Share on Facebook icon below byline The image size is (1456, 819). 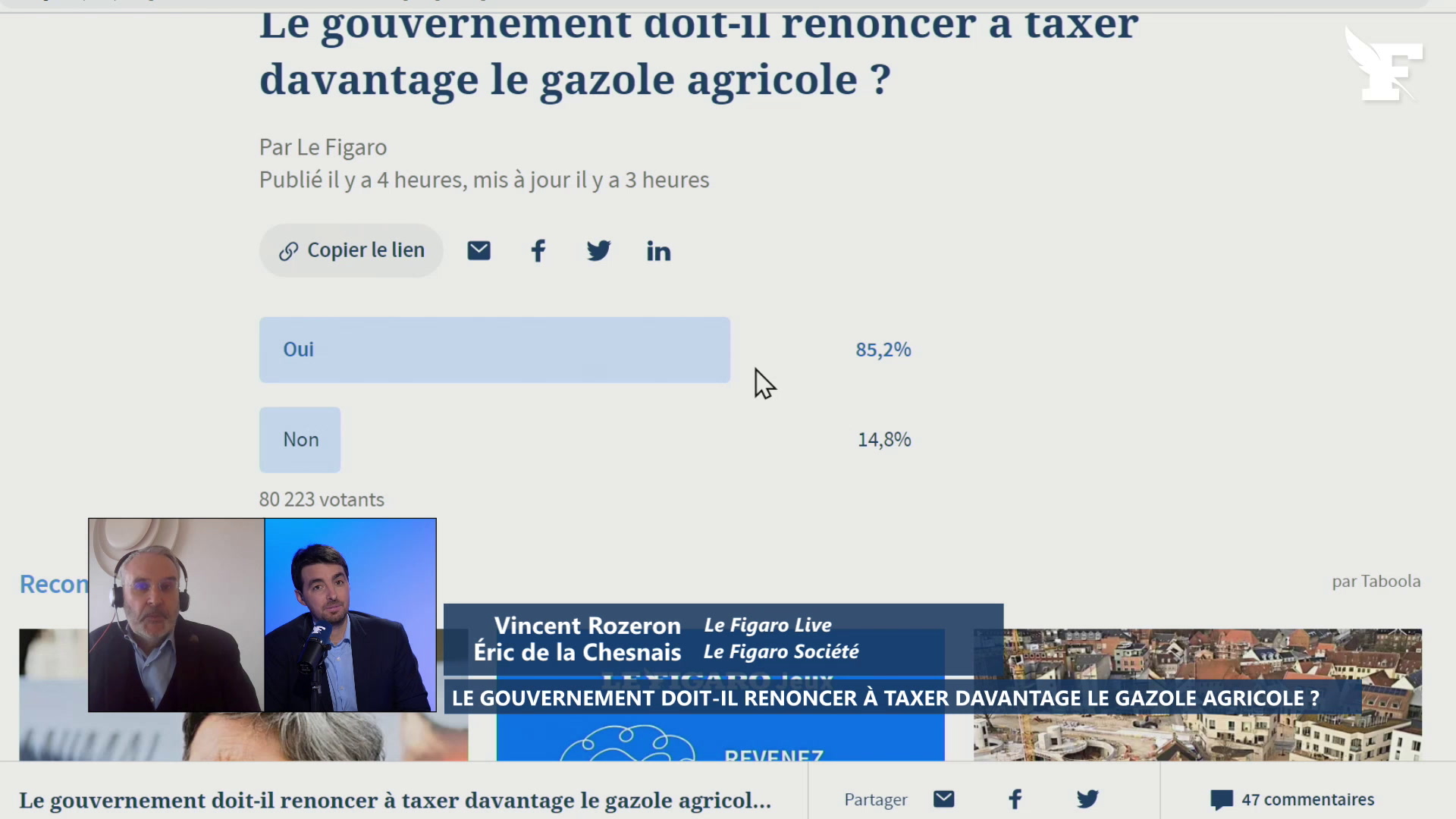[538, 250]
